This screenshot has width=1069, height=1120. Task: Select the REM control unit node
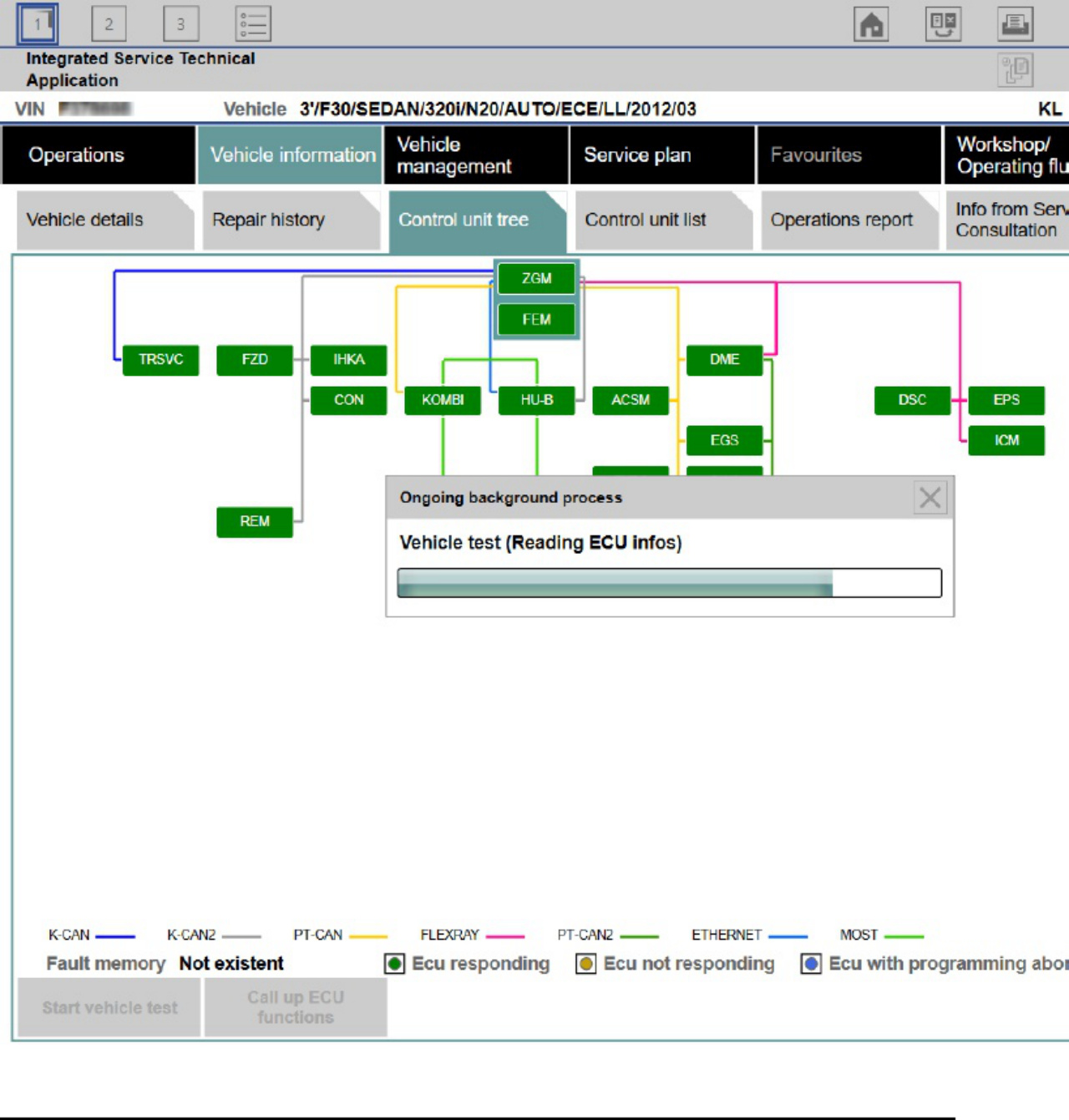[x=255, y=522]
